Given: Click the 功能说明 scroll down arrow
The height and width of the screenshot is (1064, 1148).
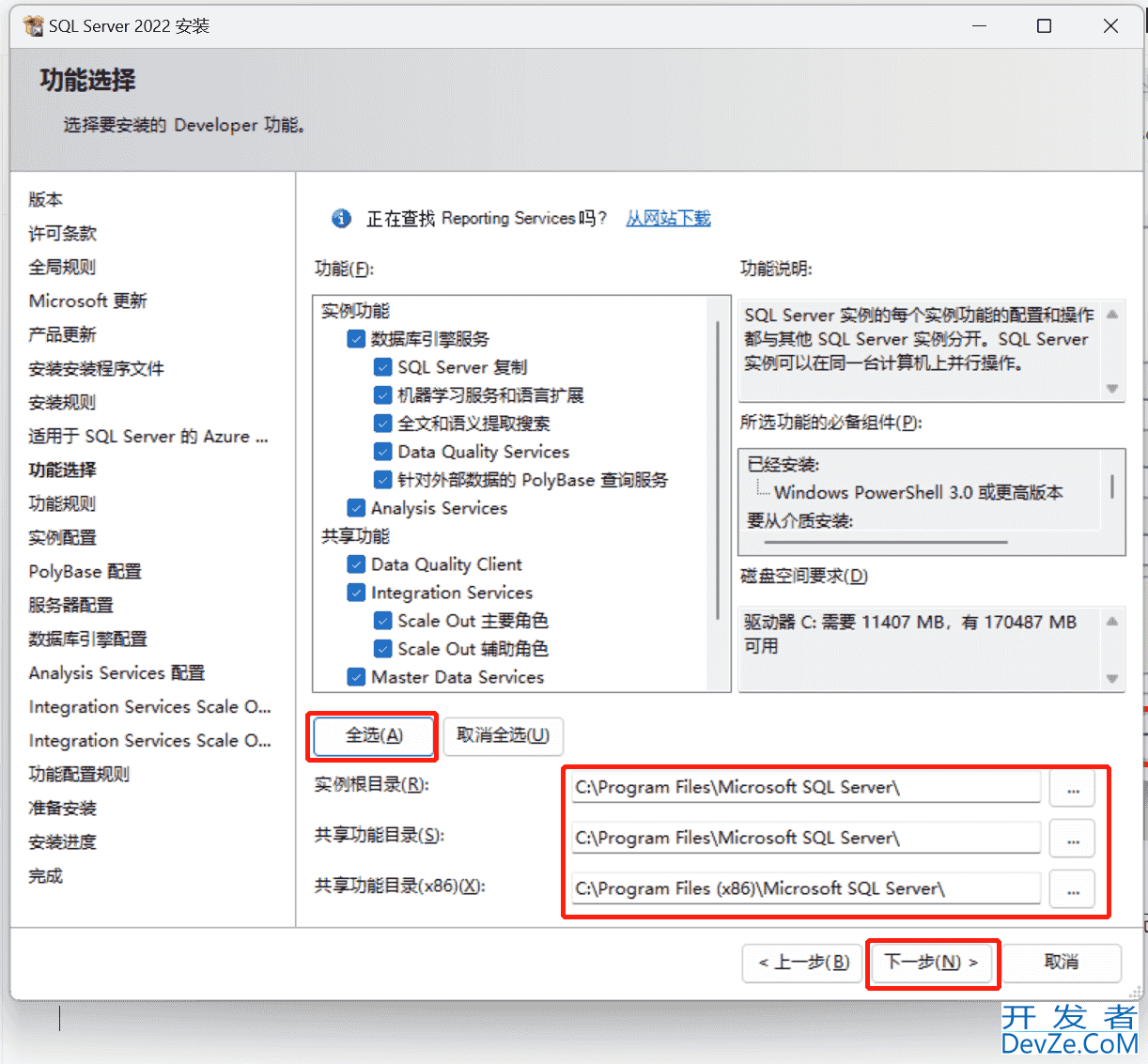Looking at the screenshot, I should pyautogui.click(x=1112, y=388).
